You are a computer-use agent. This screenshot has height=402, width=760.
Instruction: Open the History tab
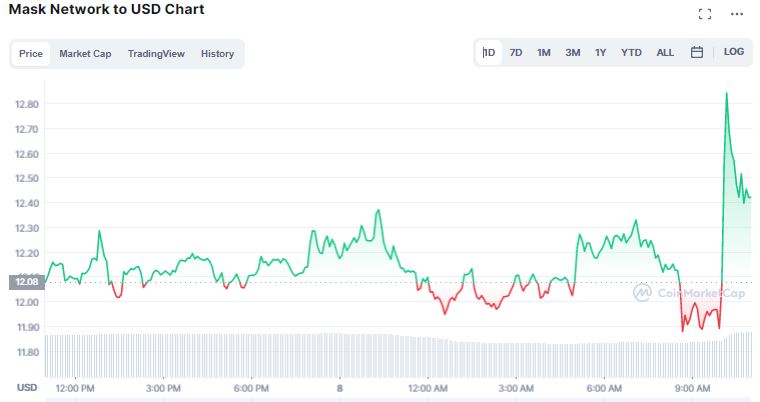(217, 54)
